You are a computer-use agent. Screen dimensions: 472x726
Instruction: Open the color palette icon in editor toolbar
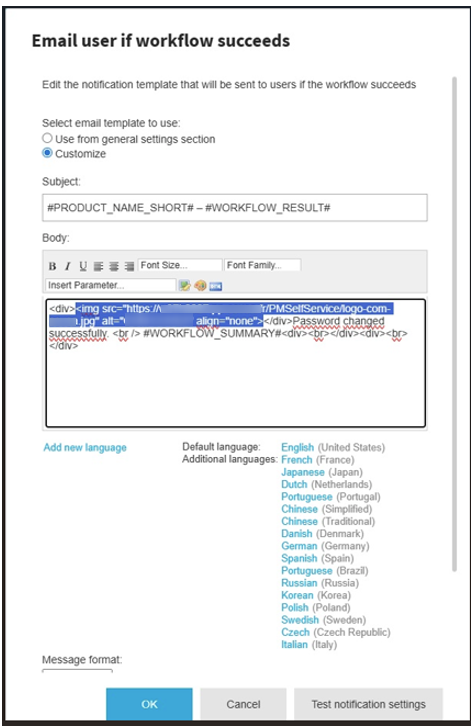(x=200, y=286)
